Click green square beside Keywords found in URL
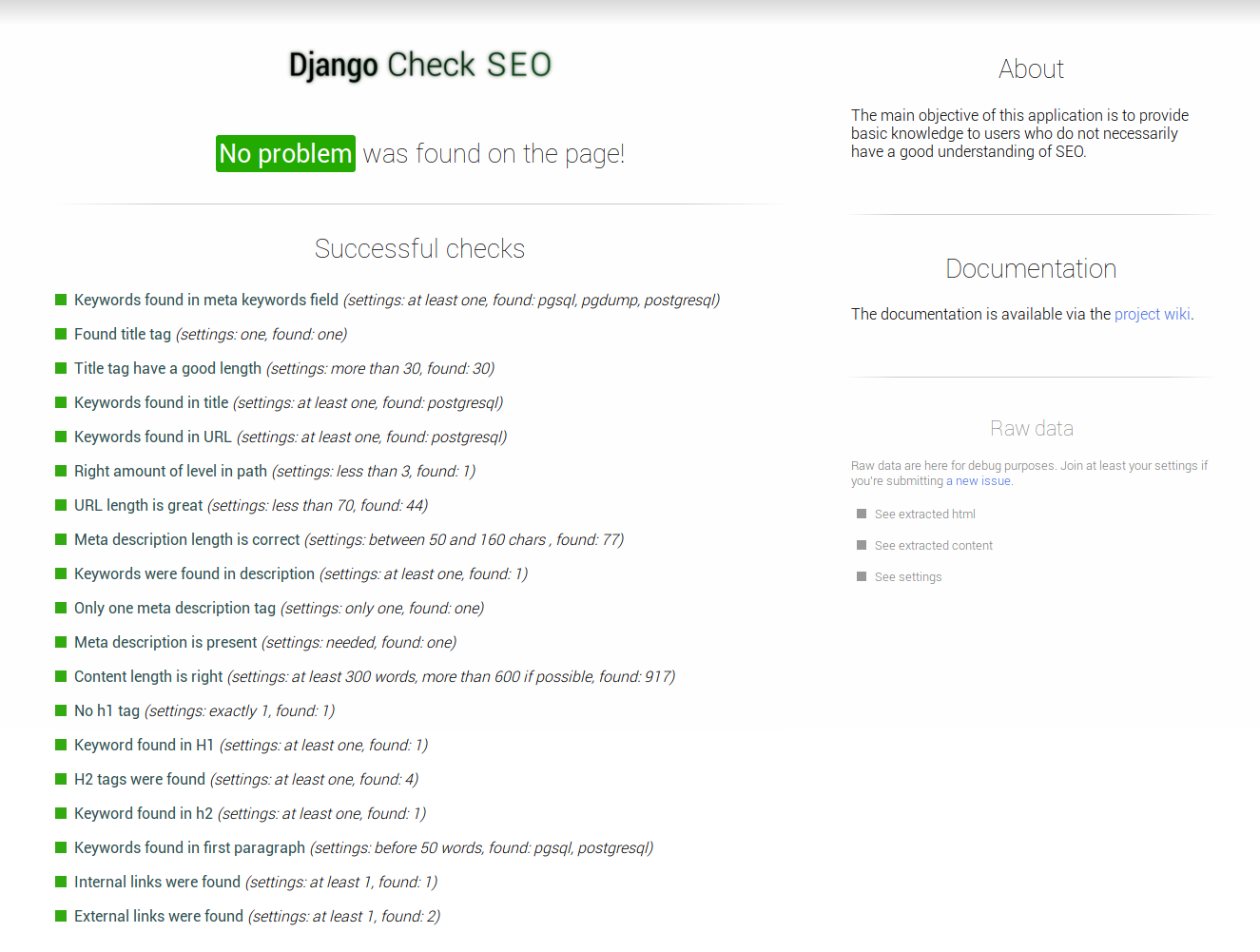This screenshot has width=1260, height=952. 61,437
